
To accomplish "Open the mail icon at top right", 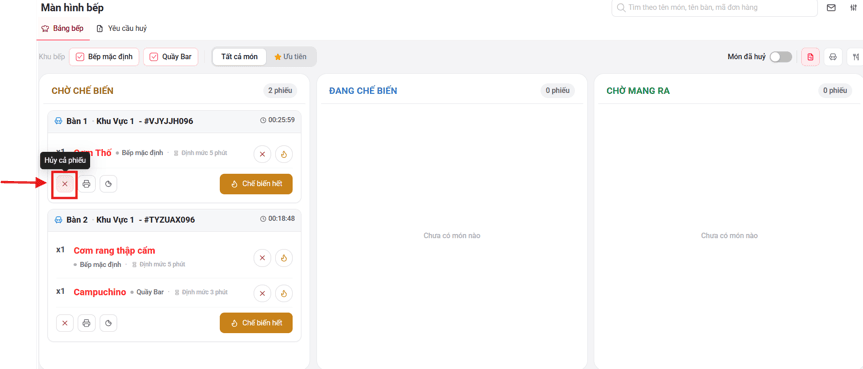I will 831,8.
